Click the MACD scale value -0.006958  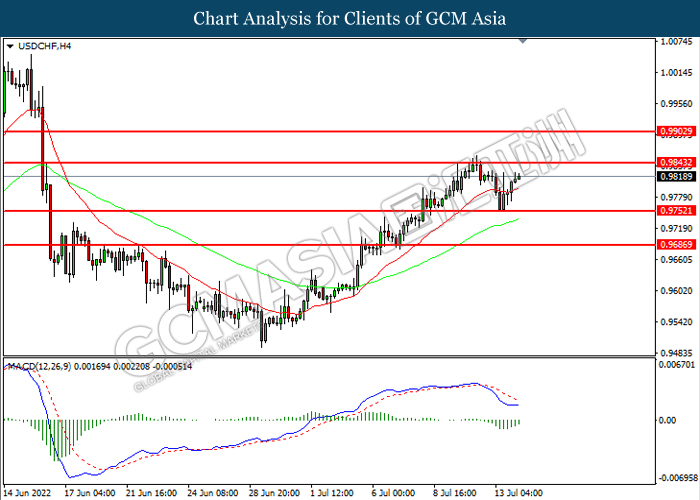coord(677,478)
